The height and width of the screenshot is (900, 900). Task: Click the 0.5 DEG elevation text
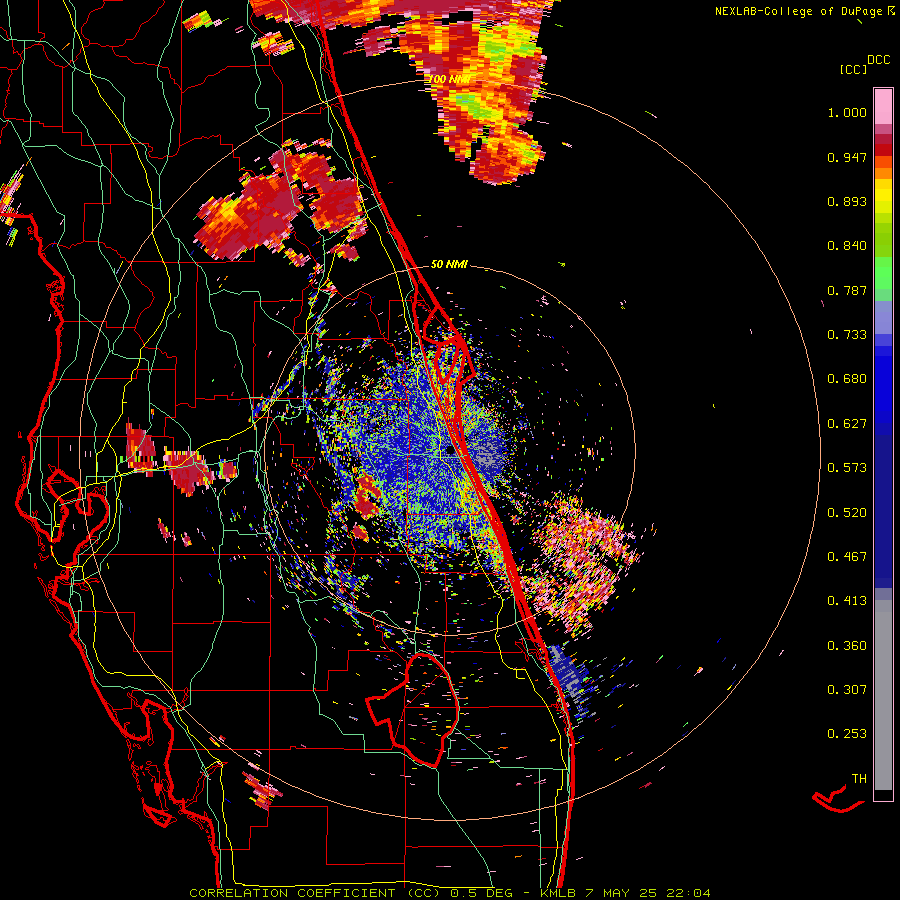480,893
